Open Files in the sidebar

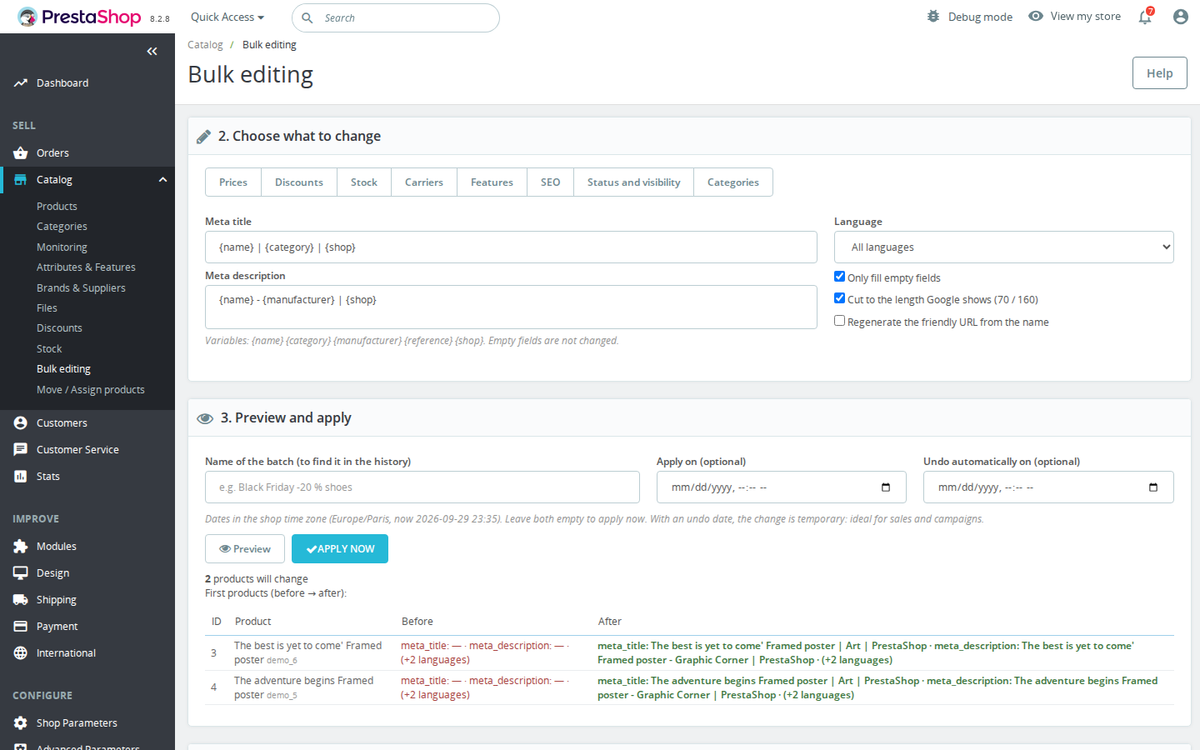coord(47,308)
